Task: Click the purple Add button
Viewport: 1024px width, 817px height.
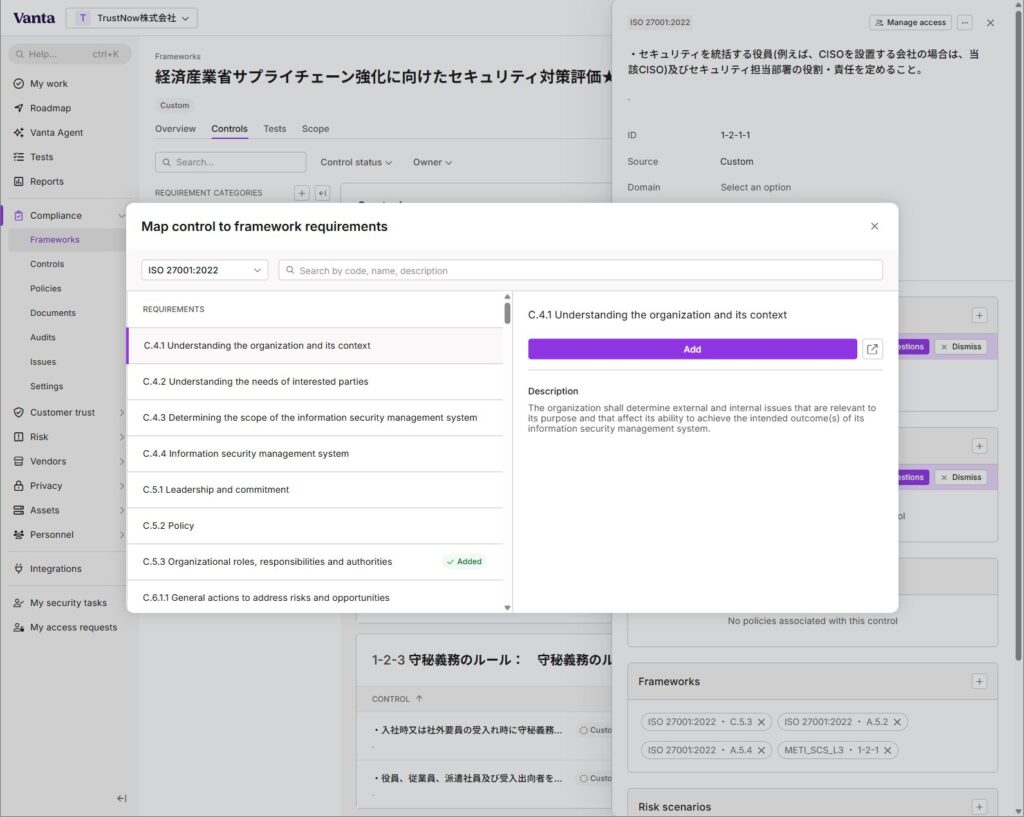Action: (x=692, y=349)
